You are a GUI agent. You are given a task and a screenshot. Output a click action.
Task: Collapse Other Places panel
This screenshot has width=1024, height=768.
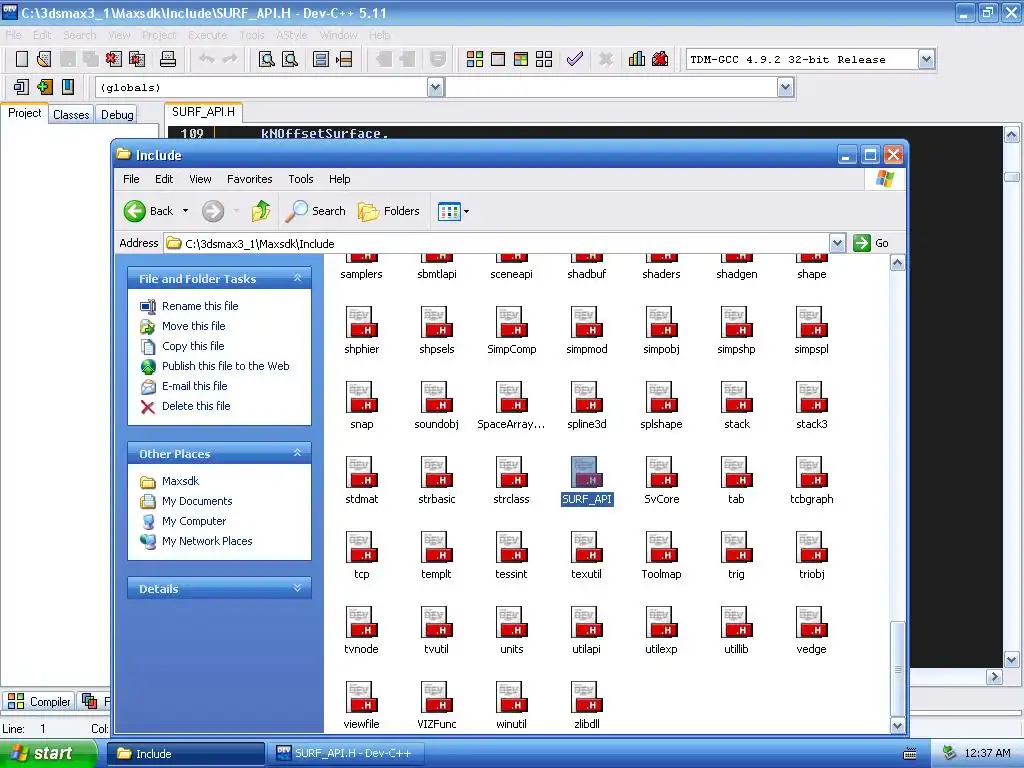pyautogui.click(x=297, y=453)
